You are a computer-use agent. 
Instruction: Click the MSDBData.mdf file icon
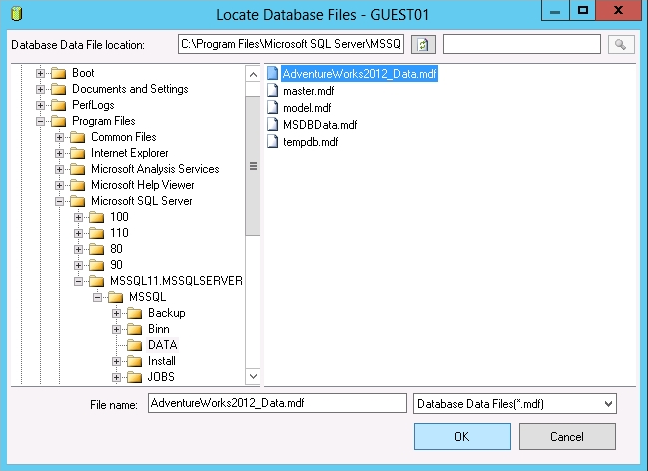(272, 124)
